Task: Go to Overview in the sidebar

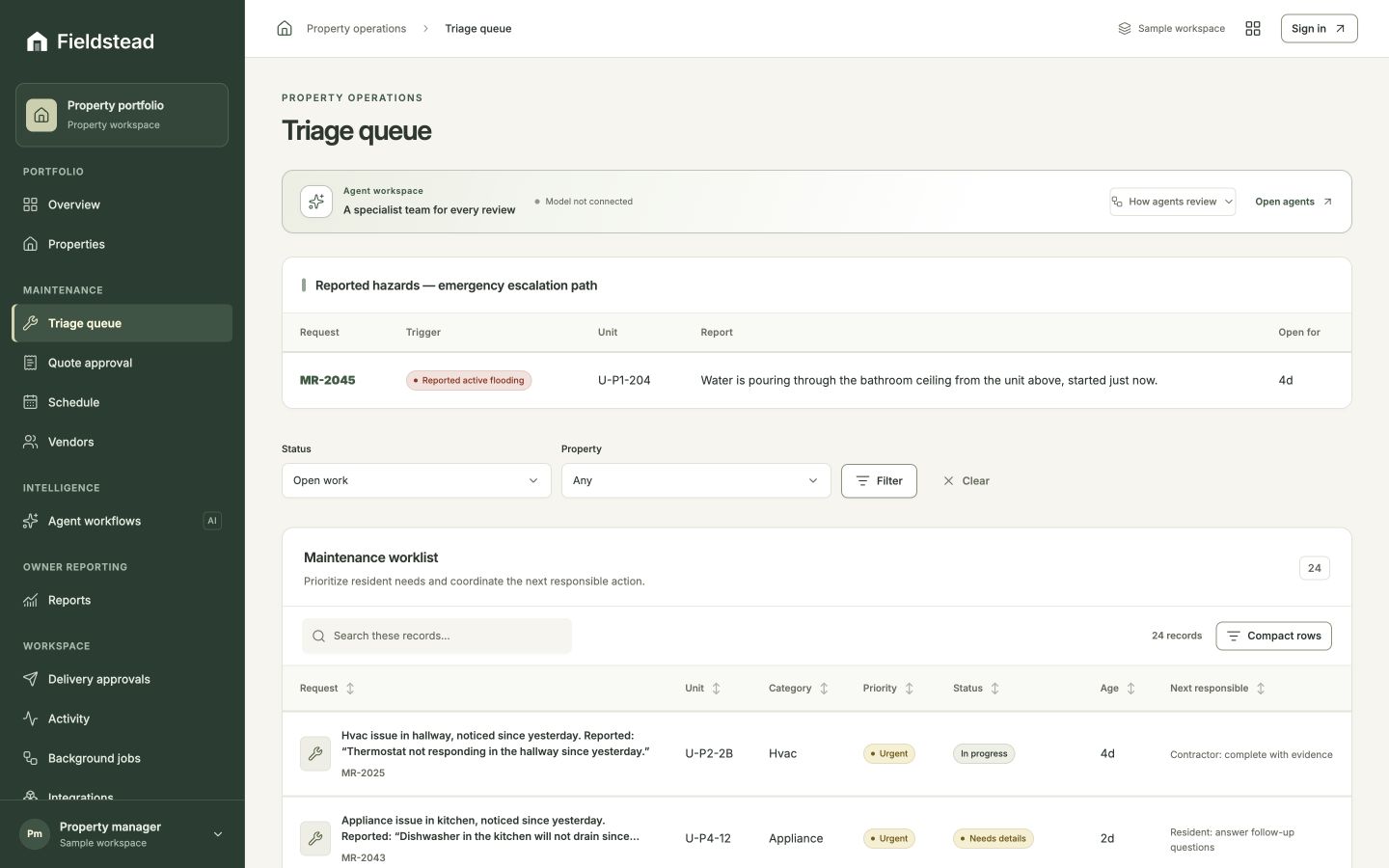Action: tap(123, 204)
